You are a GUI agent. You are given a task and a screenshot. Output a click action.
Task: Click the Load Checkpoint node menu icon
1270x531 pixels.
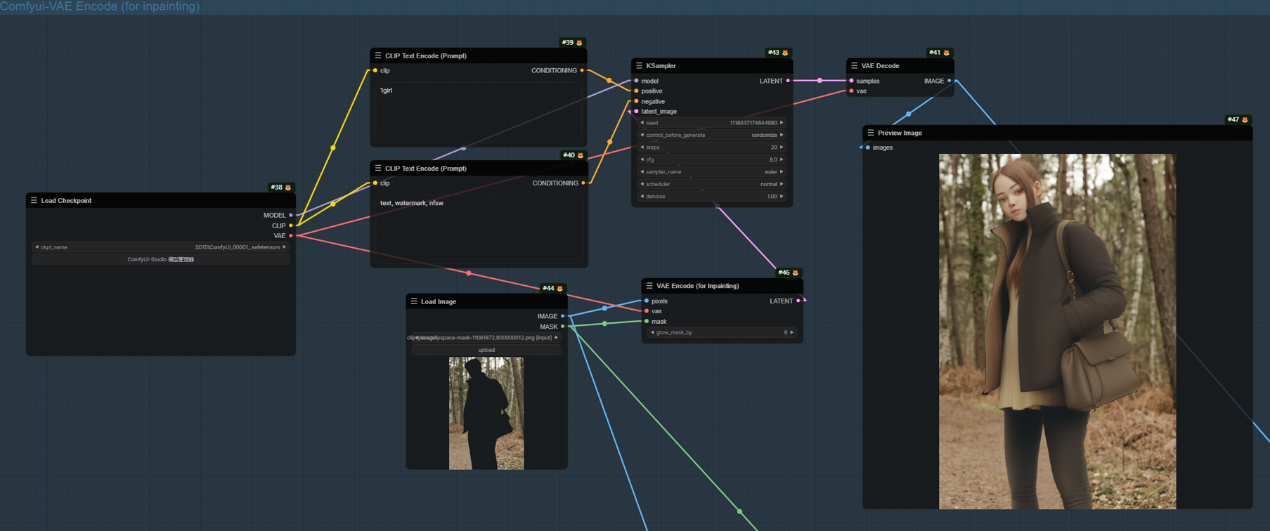click(34, 200)
